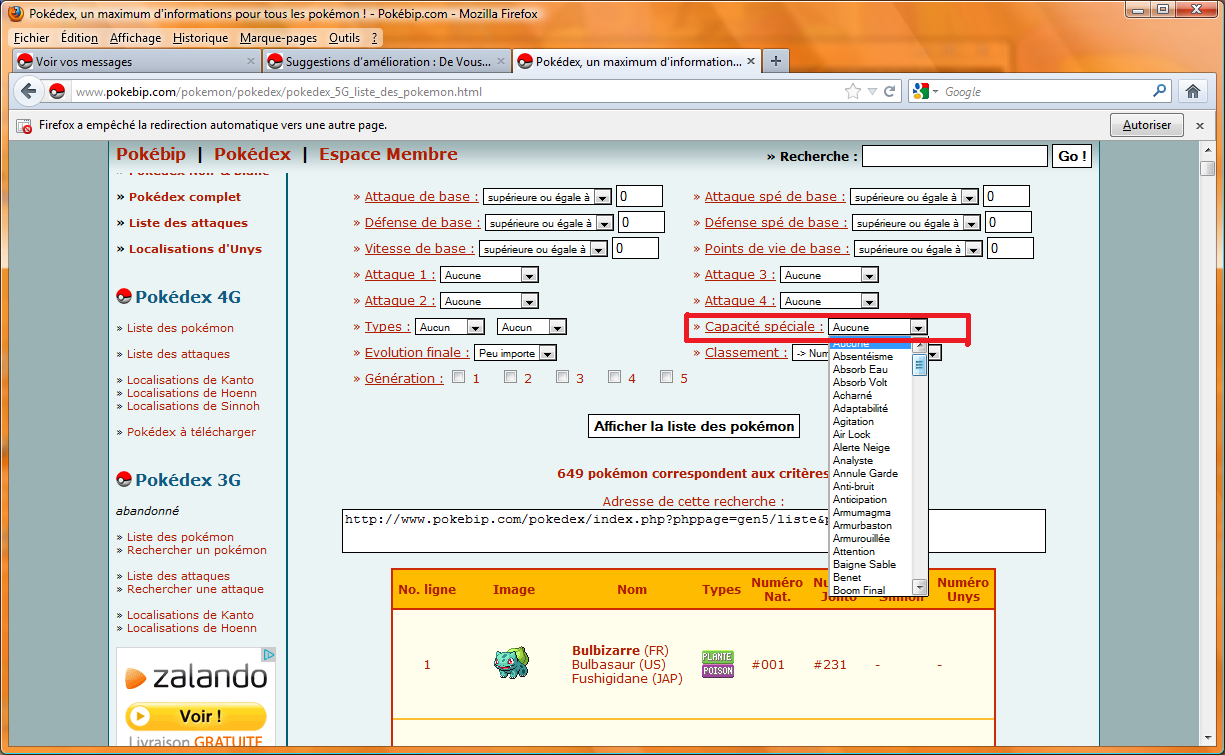
Task: Click the Plante Poison type badge
Action: point(718,664)
